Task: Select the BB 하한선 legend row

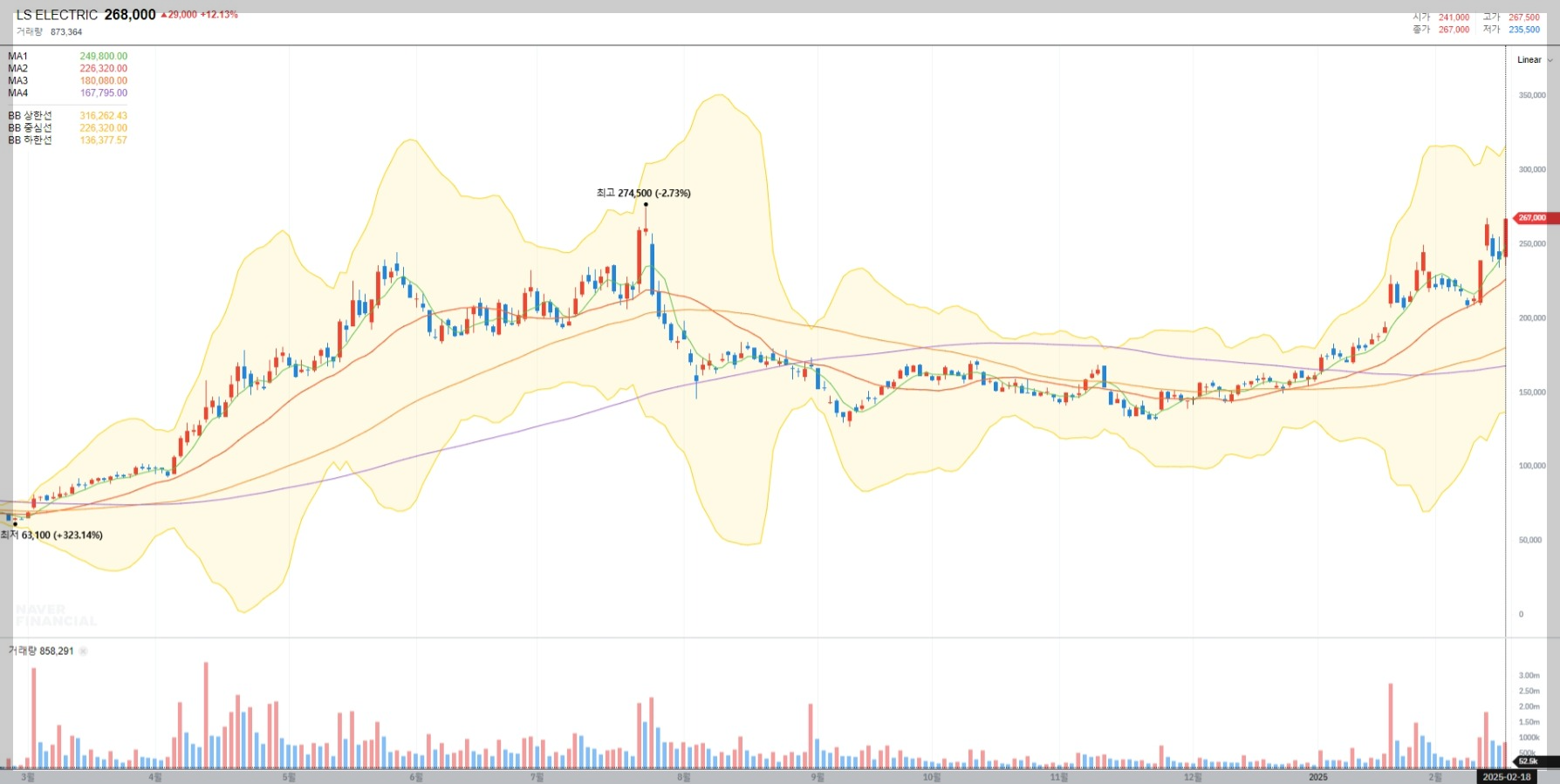Action: (67, 140)
